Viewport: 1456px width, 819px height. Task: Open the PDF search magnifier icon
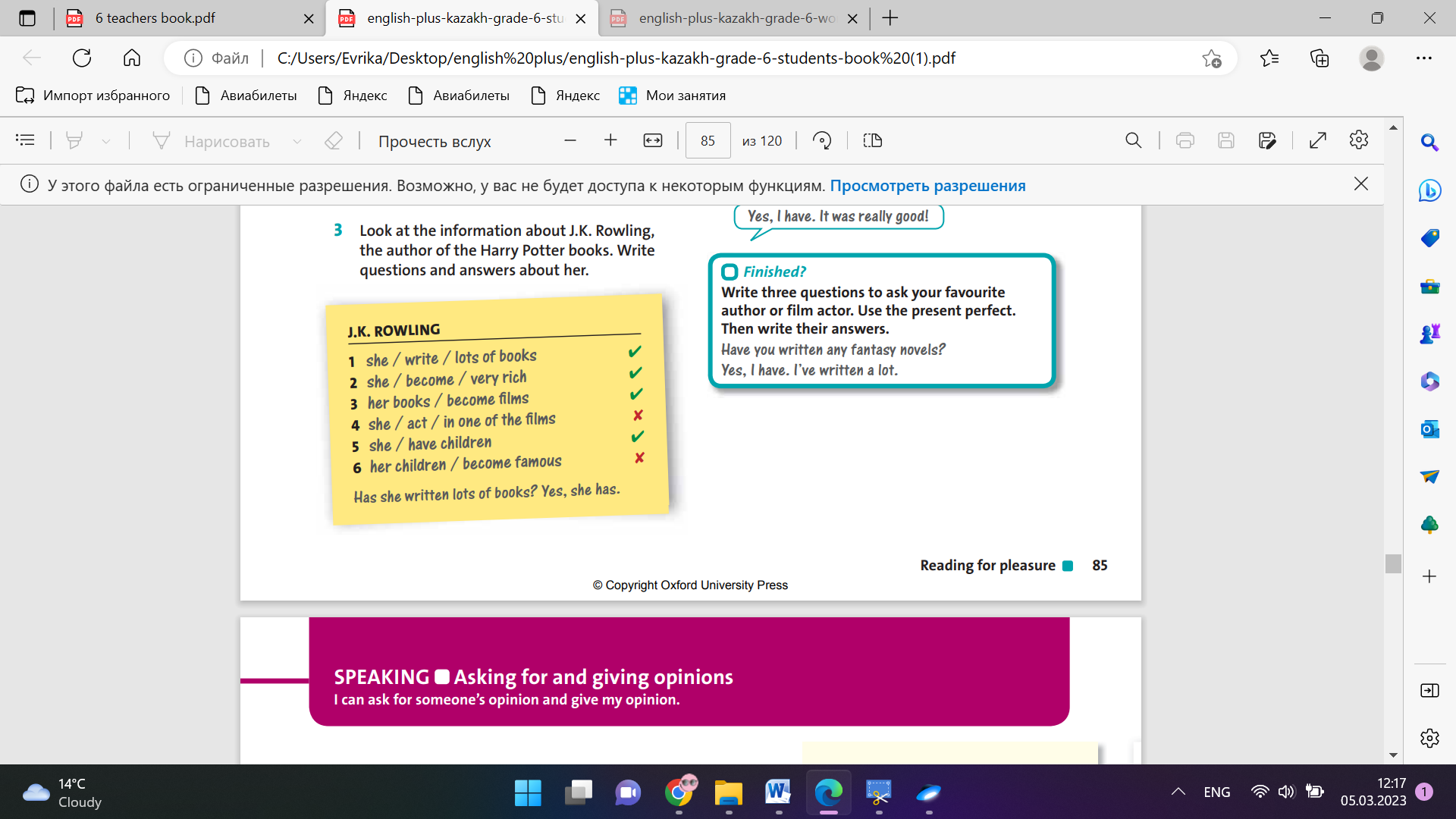click(1133, 140)
